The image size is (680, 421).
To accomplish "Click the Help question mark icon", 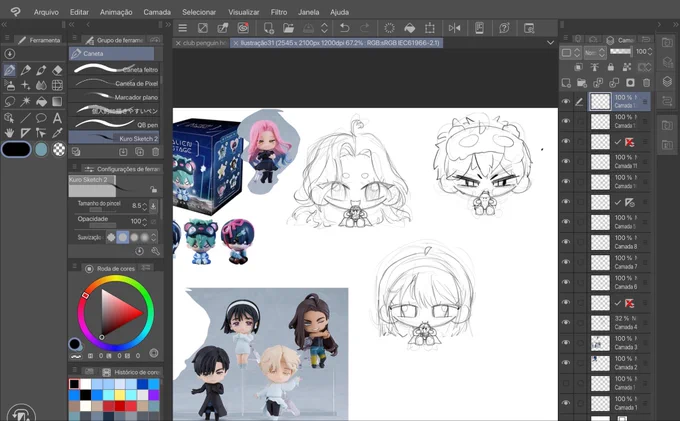I will coord(504,28).
